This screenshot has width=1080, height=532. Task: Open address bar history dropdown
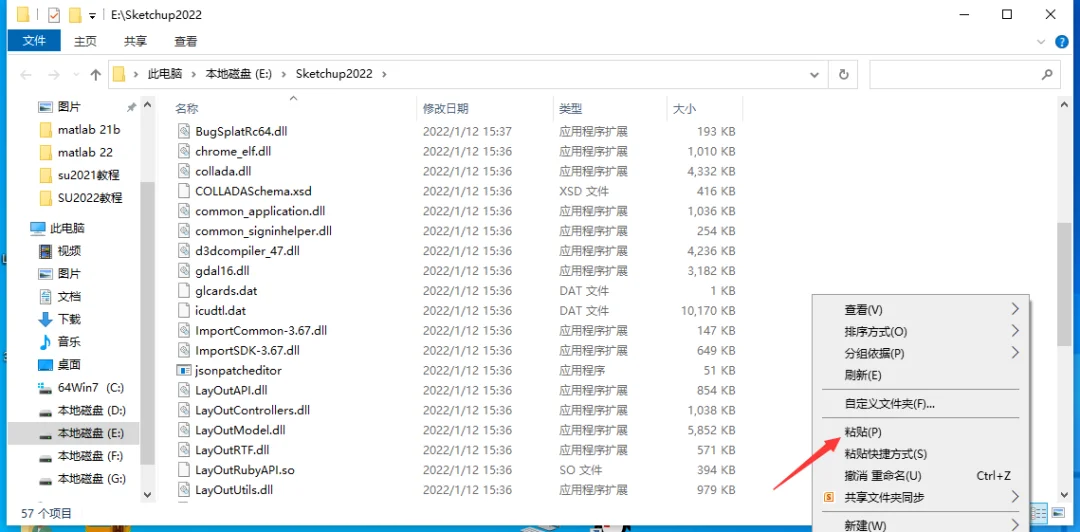tap(816, 74)
